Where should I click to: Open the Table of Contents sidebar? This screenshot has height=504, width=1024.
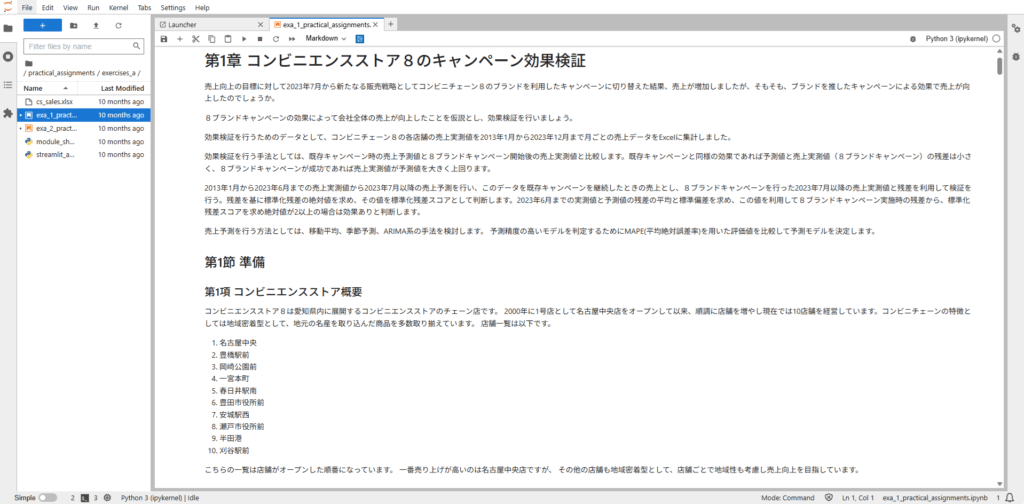pos(8,85)
